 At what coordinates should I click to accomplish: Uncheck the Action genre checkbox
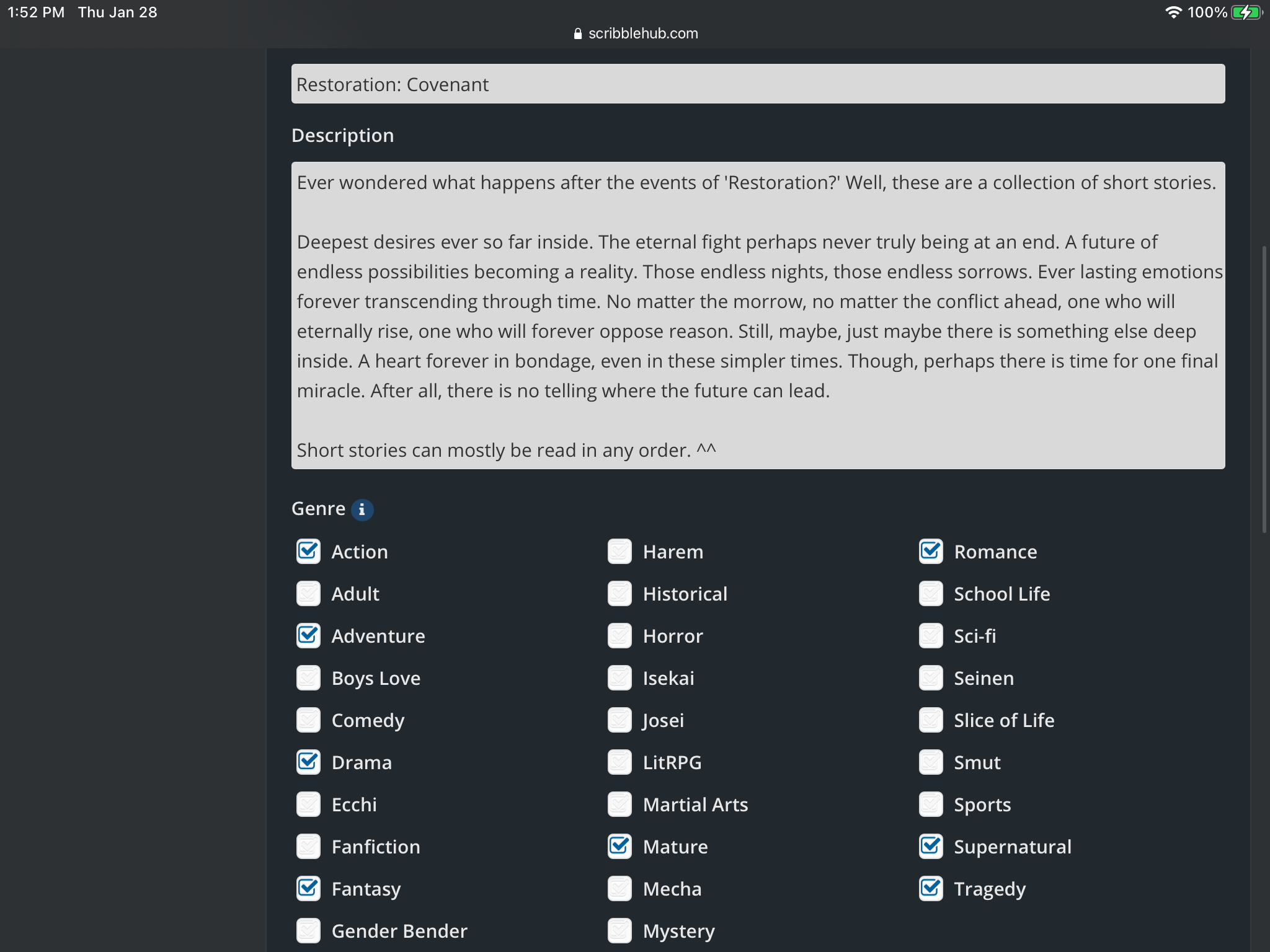coord(308,552)
